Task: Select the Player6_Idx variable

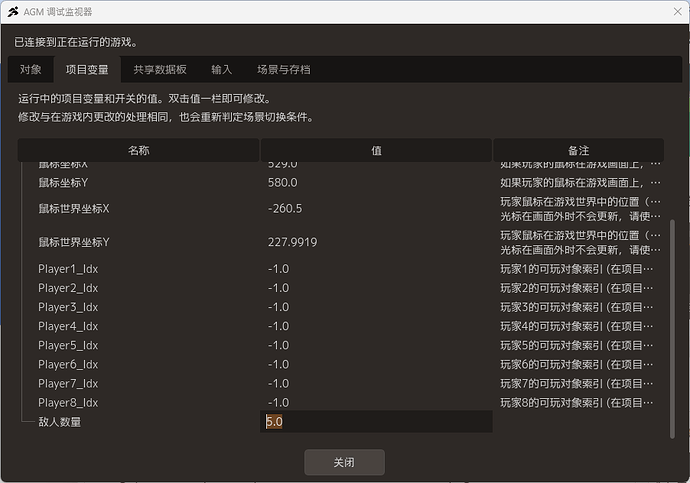Action: coord(68,365)
